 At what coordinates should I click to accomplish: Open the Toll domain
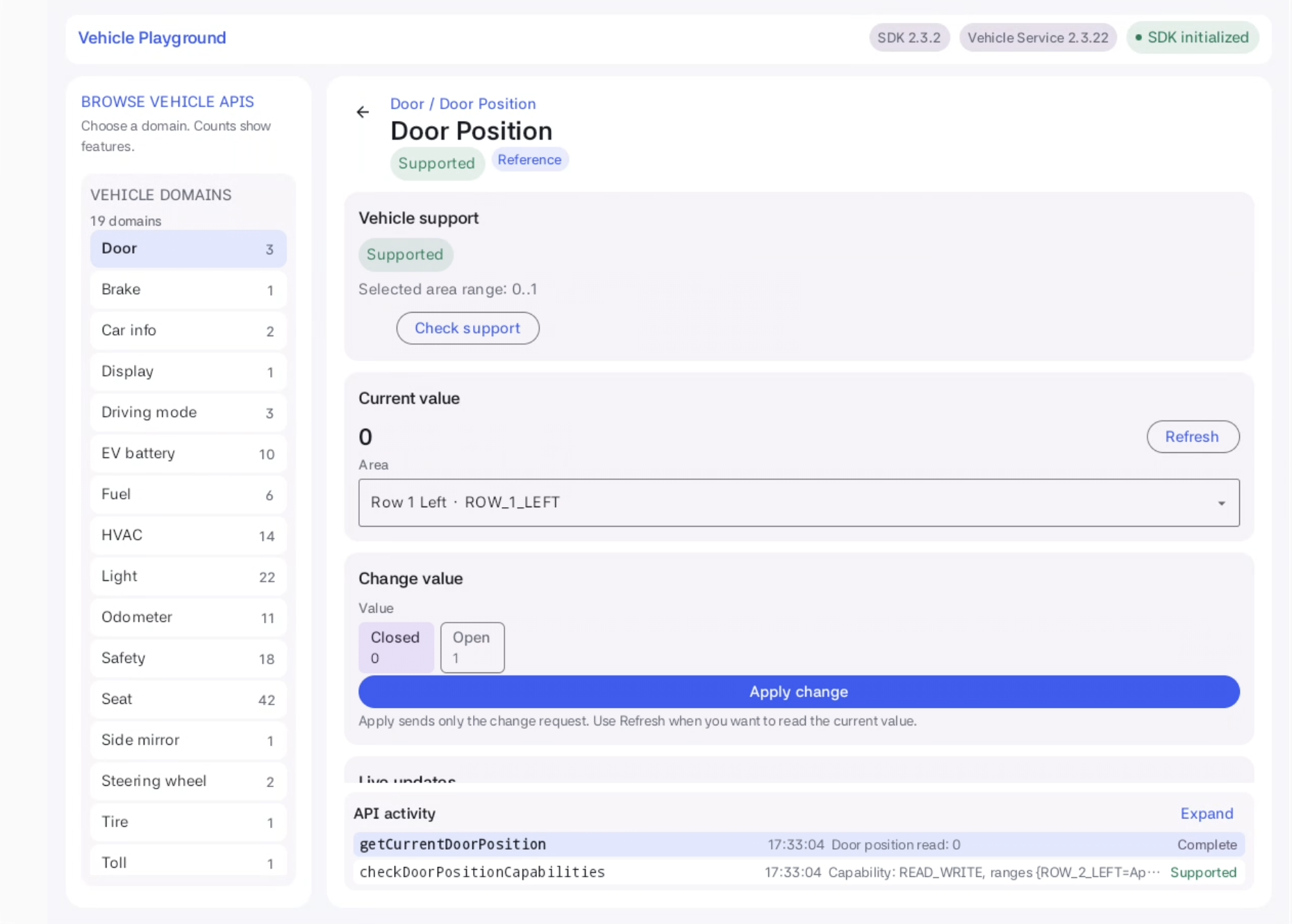pyautogui.click(x=188, y=862)
